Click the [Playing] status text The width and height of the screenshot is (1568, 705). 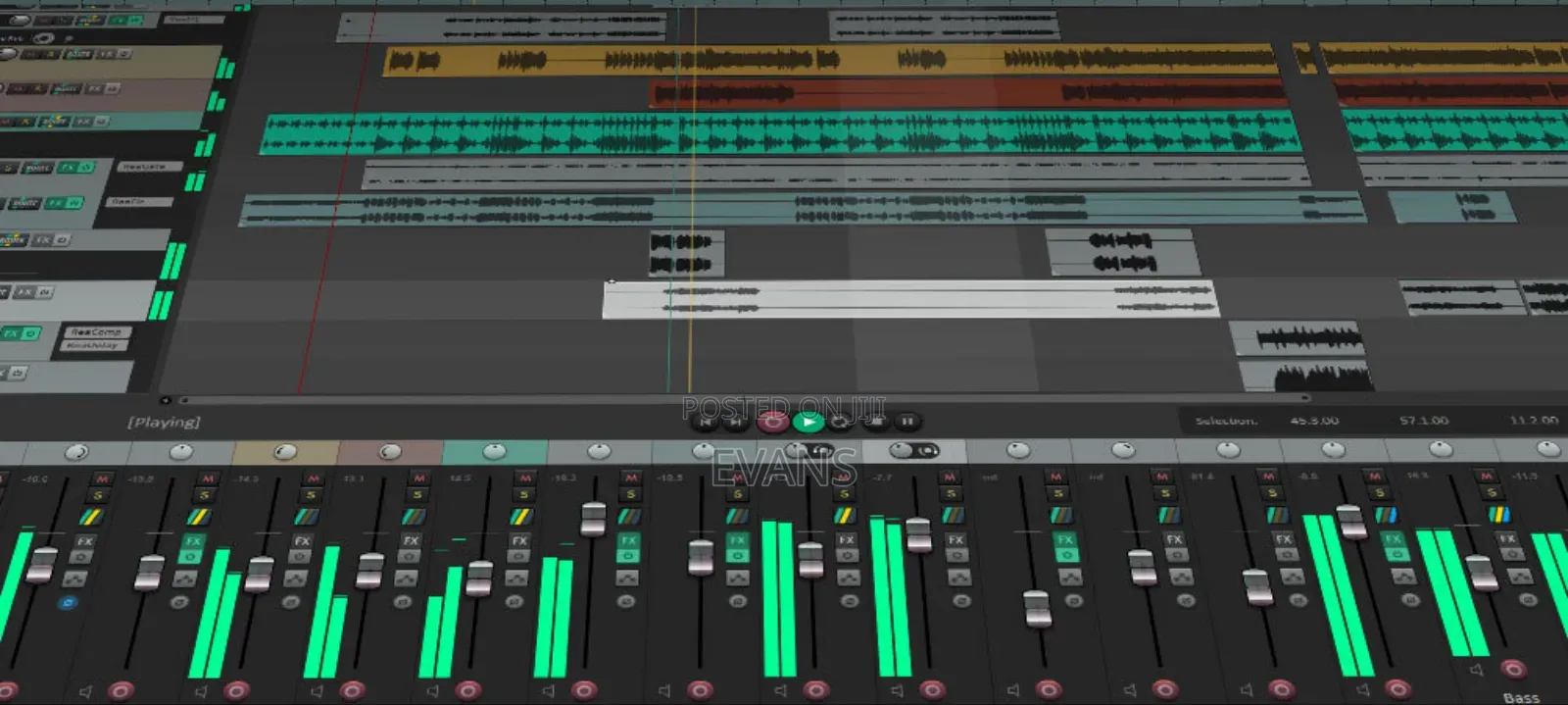[x=164, y=422]
